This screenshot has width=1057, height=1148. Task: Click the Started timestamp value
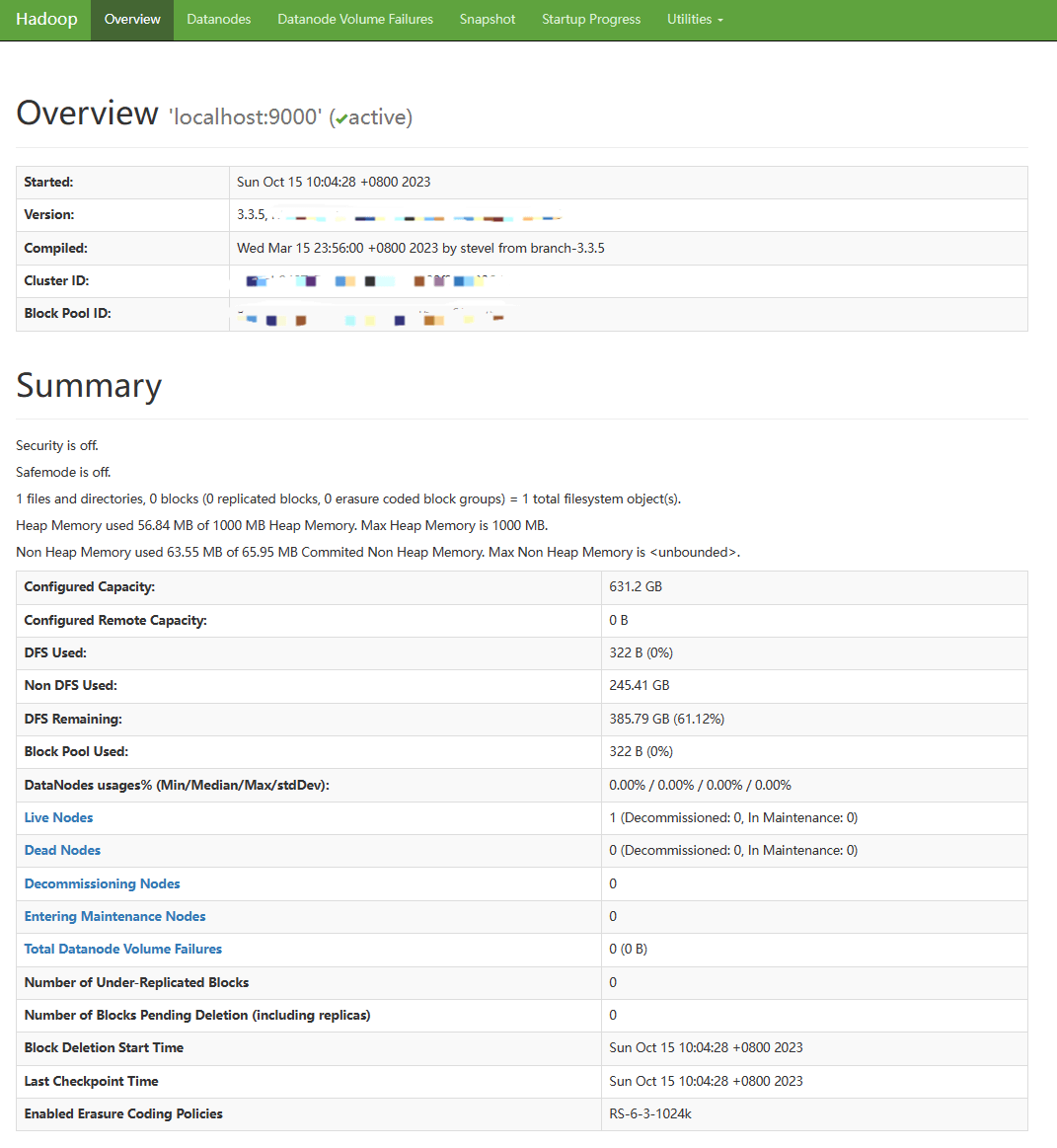point(334,182)
